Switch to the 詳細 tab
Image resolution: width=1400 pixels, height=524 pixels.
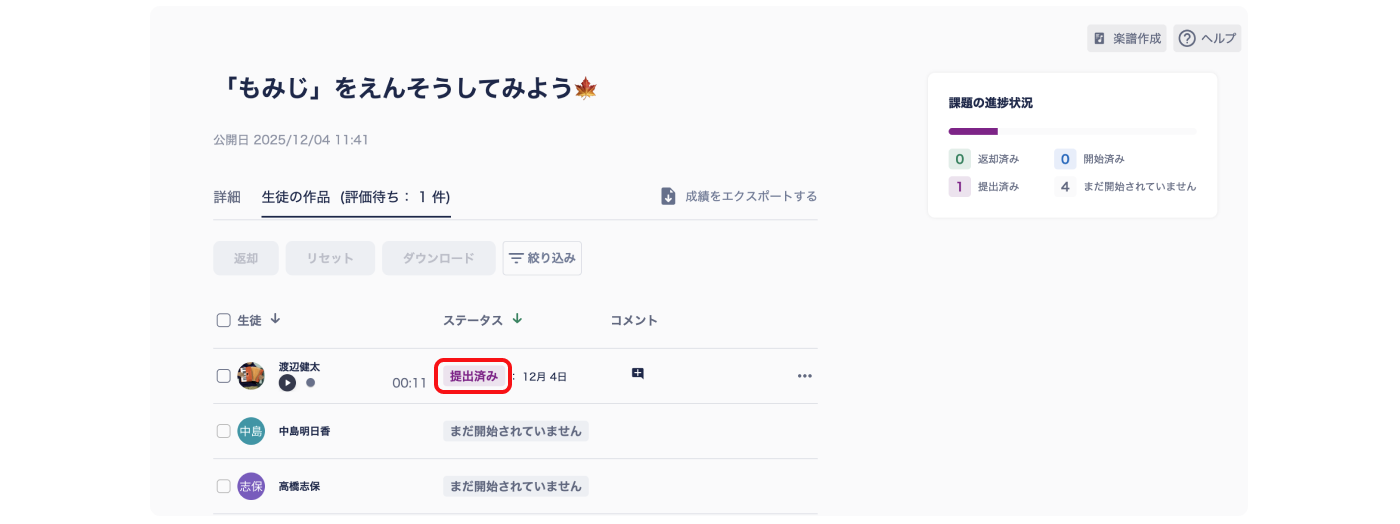227,197
